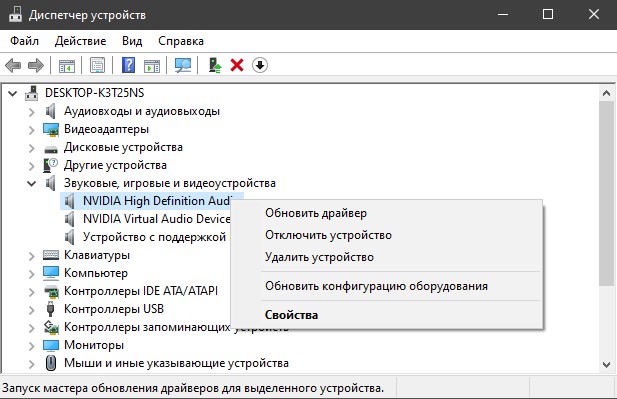Click the speaker icon next to Аудиовходы
This screenshot has width=617, height=399.
pyautogui.click(x=50, y=111)
